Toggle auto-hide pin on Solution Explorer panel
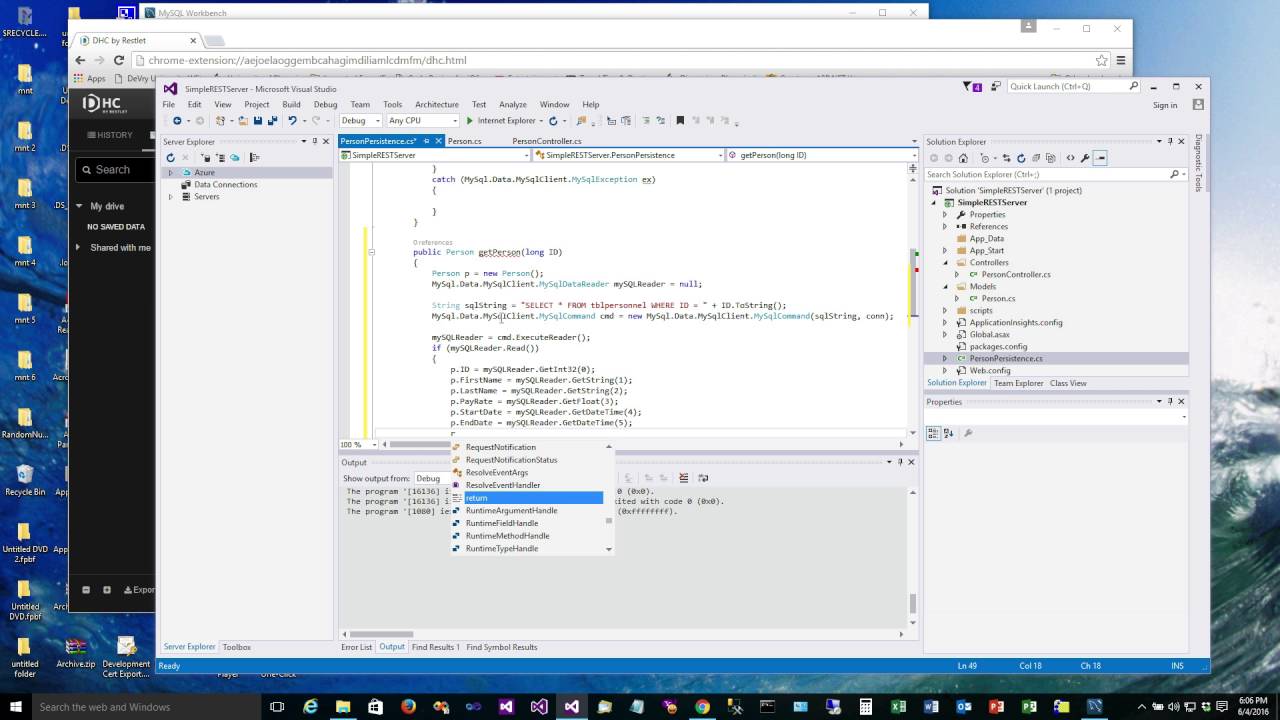The height and width of the screenshot is (720, 1280). coord(1170,141)
